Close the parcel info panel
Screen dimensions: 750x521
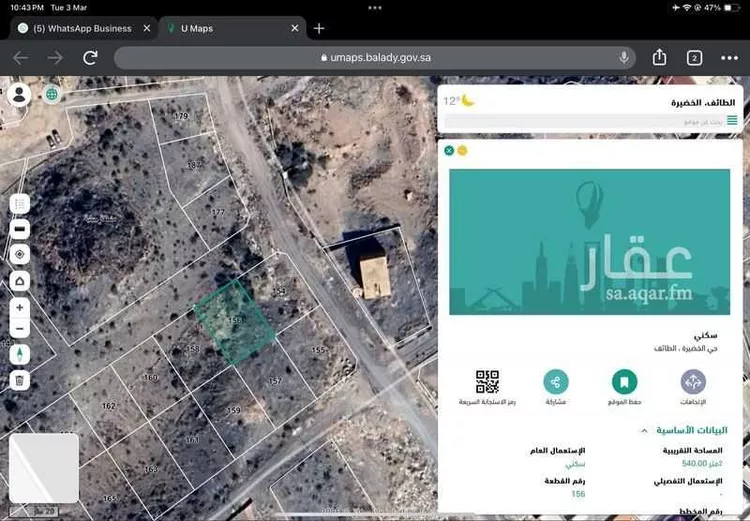[x=449, y=151]
